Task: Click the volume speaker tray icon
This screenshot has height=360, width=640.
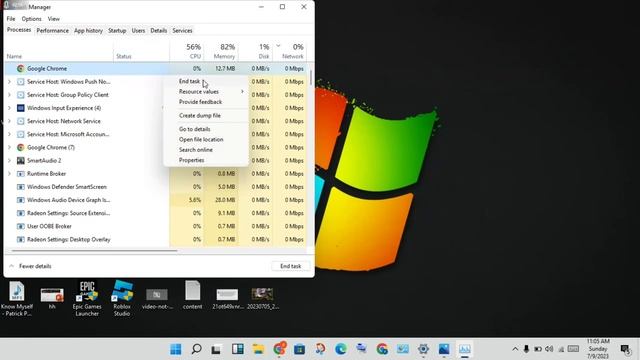Action: pos(549,349)
